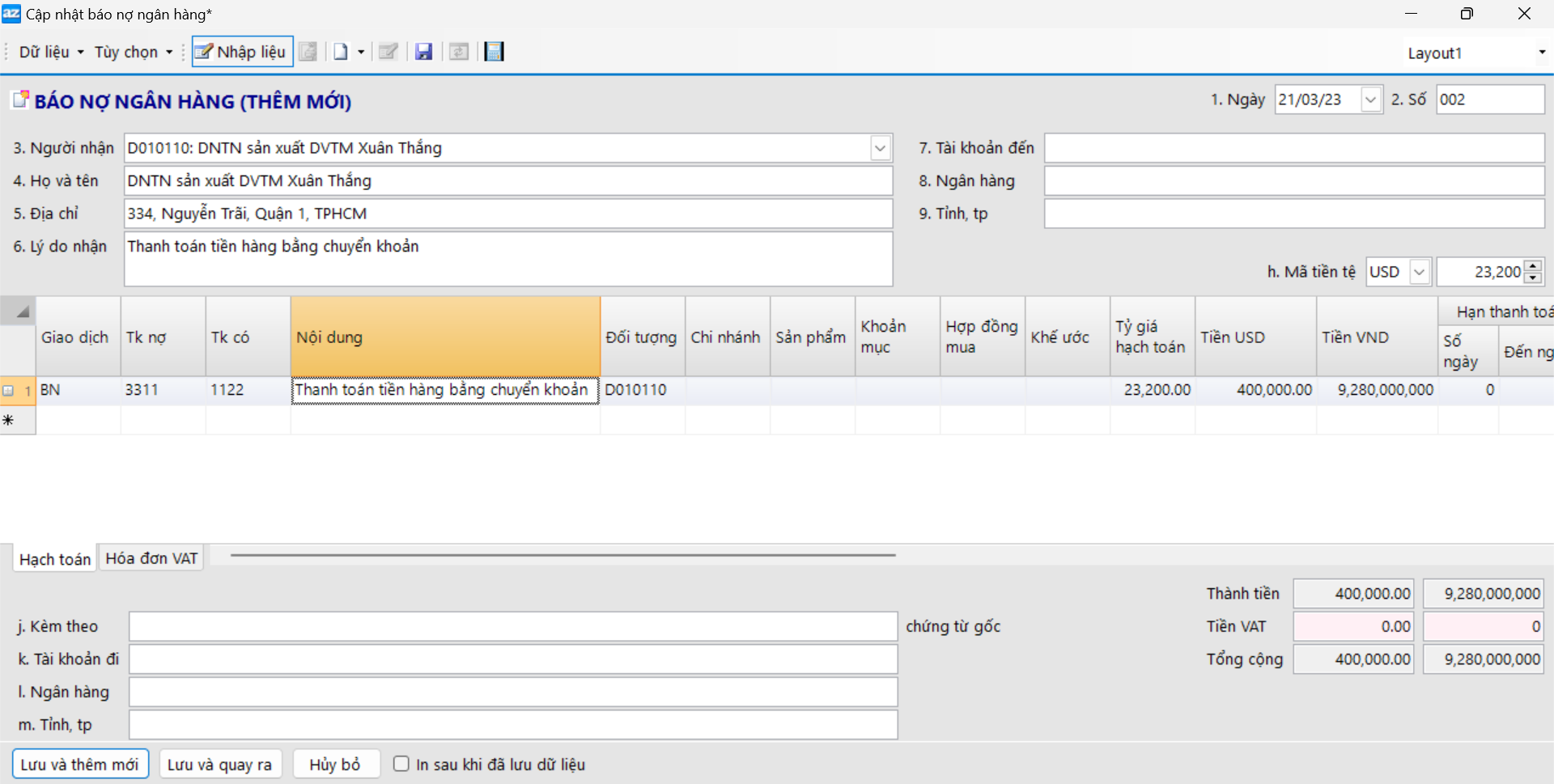Click the grayed-out edit document icon
Image resolution: width=1554 pixels, height=784 pixels.
tap(388, 52)
